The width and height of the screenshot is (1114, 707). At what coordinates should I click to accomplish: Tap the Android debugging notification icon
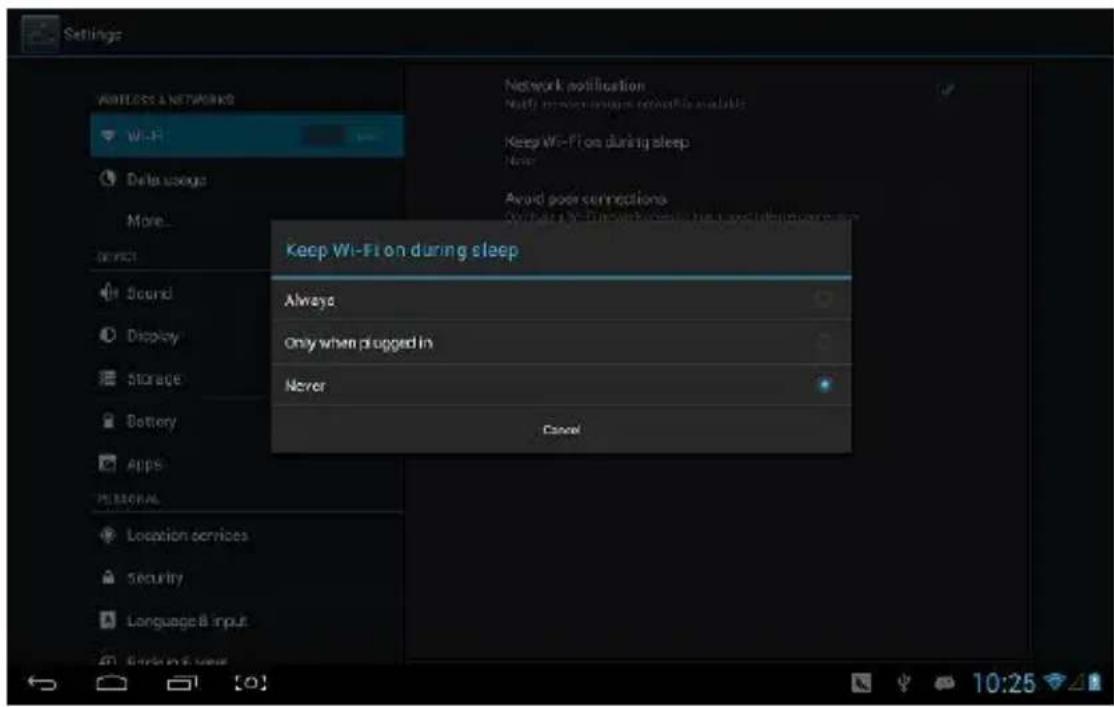pyautogui.click(x=945, y=684)
